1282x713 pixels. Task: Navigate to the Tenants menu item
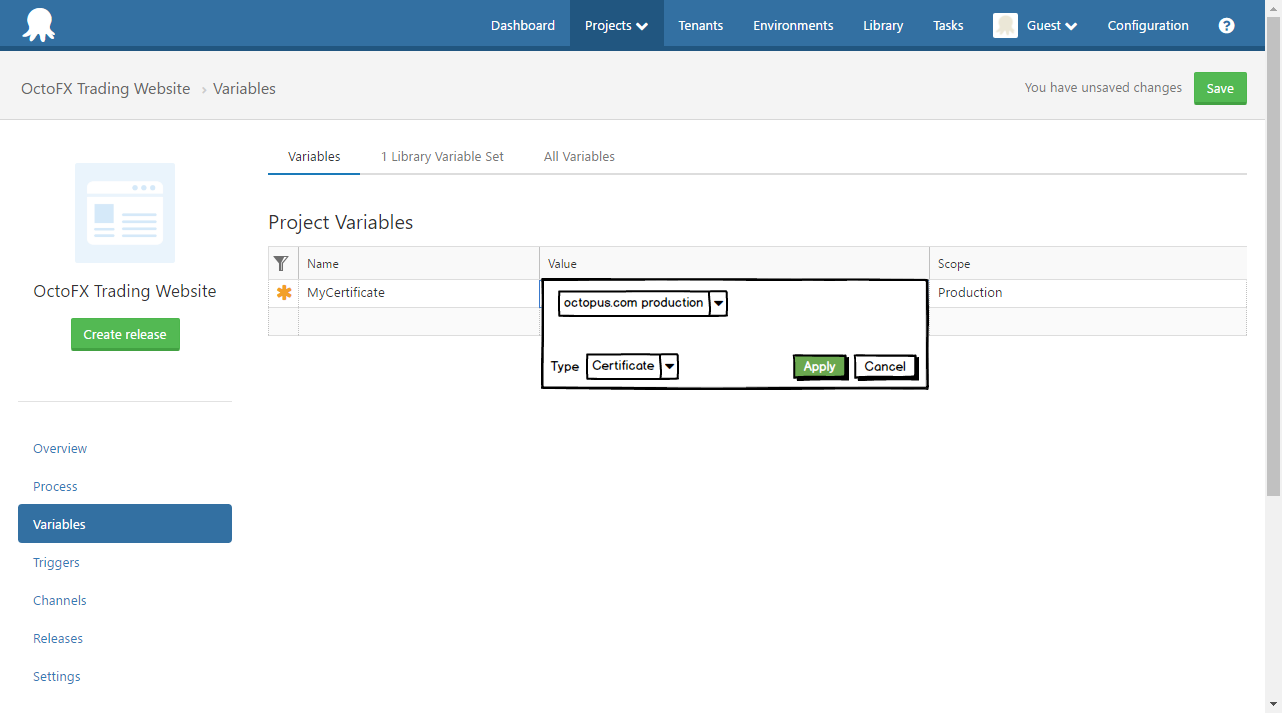[x=700, y=25]
